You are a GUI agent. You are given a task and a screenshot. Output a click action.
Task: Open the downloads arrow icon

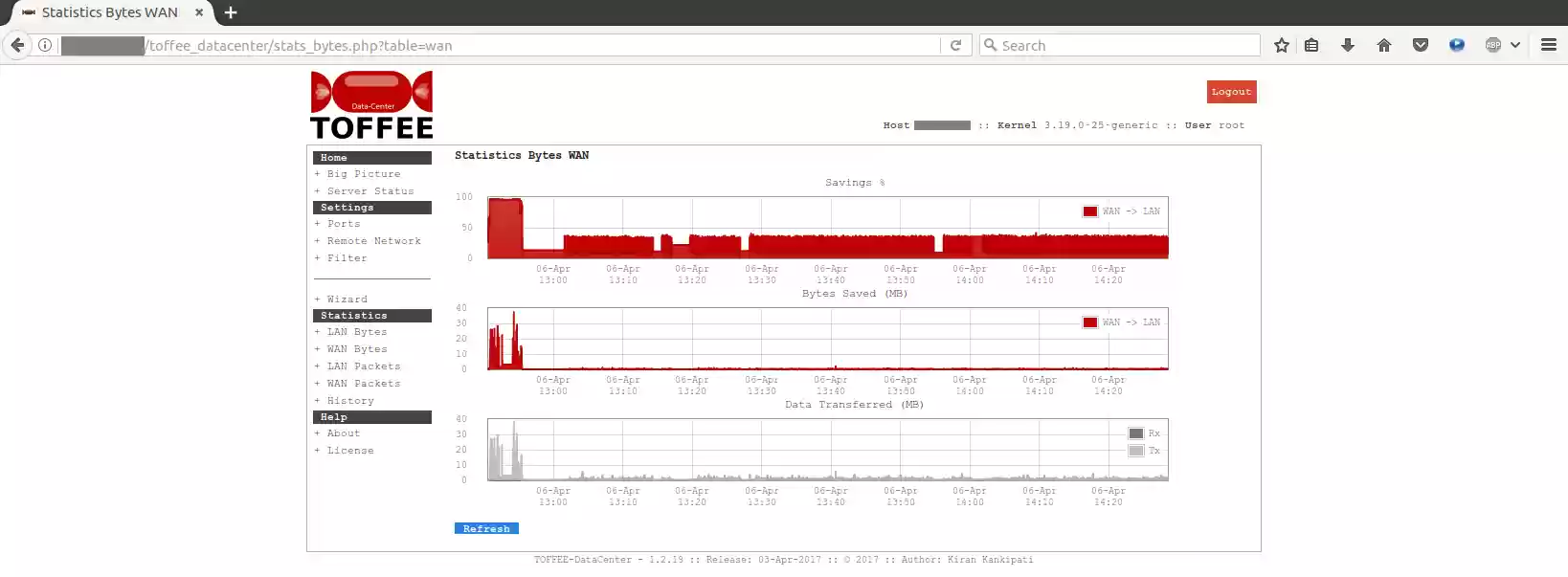tap(1348, 45)
